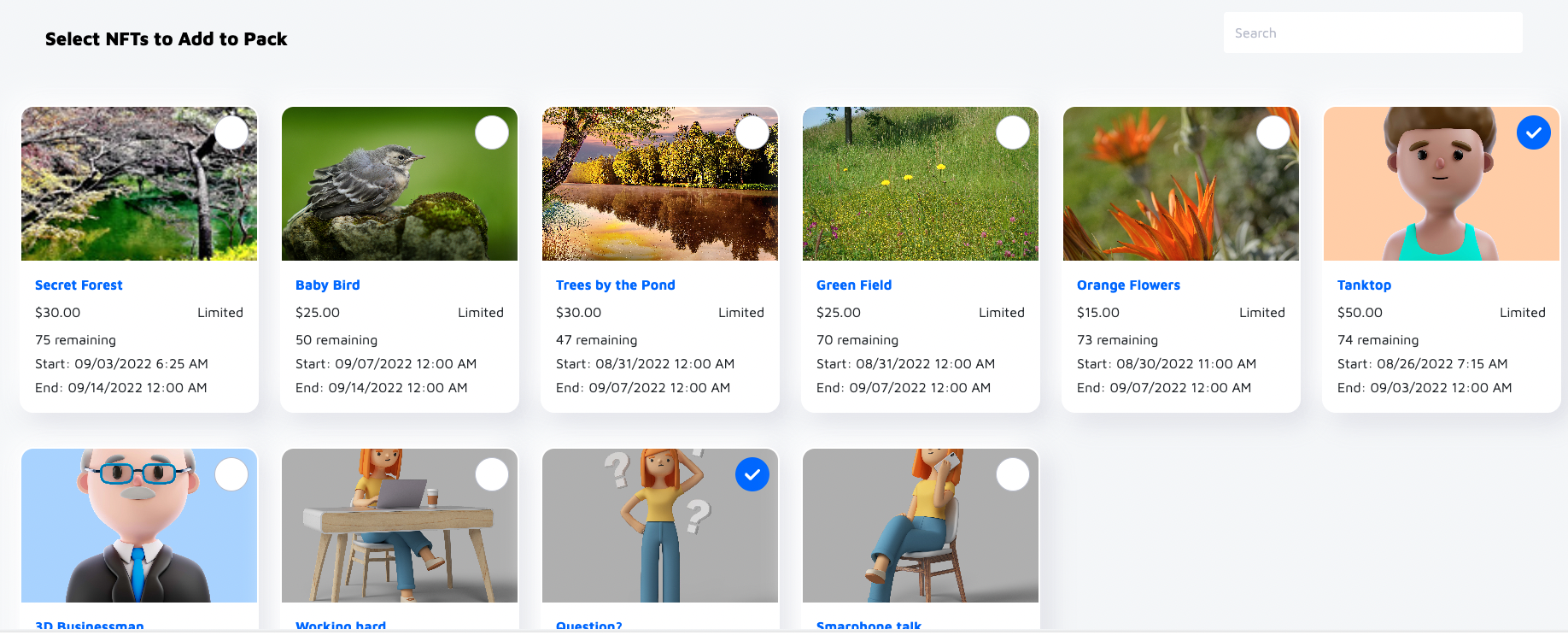The height and width of the screenshot is (635, 1568).
Task: Select the Baby Bird NFT checkbox
Action: tap(492, 132)
